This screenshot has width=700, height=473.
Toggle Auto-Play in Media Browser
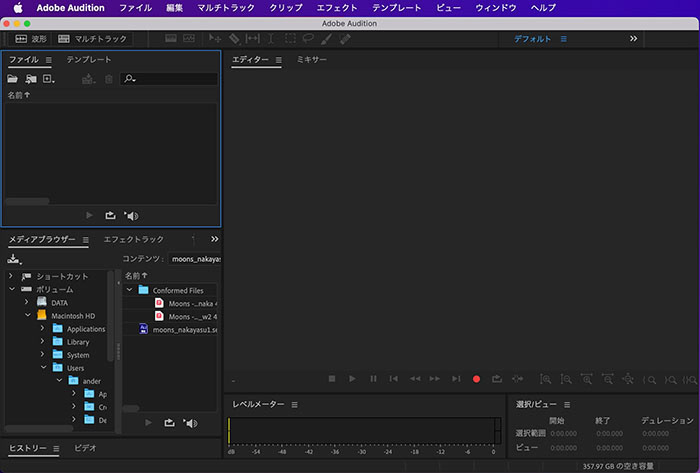coord(190,423)
